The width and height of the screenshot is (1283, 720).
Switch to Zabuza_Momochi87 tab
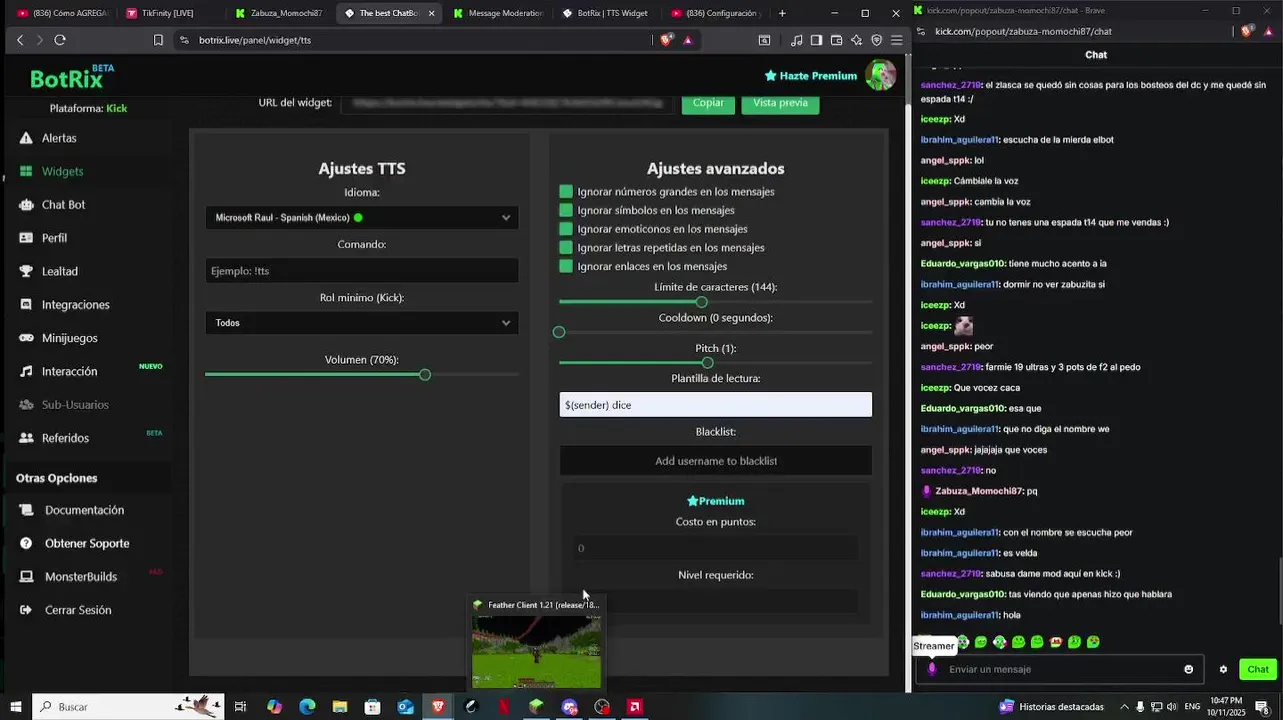click(278, 13)
